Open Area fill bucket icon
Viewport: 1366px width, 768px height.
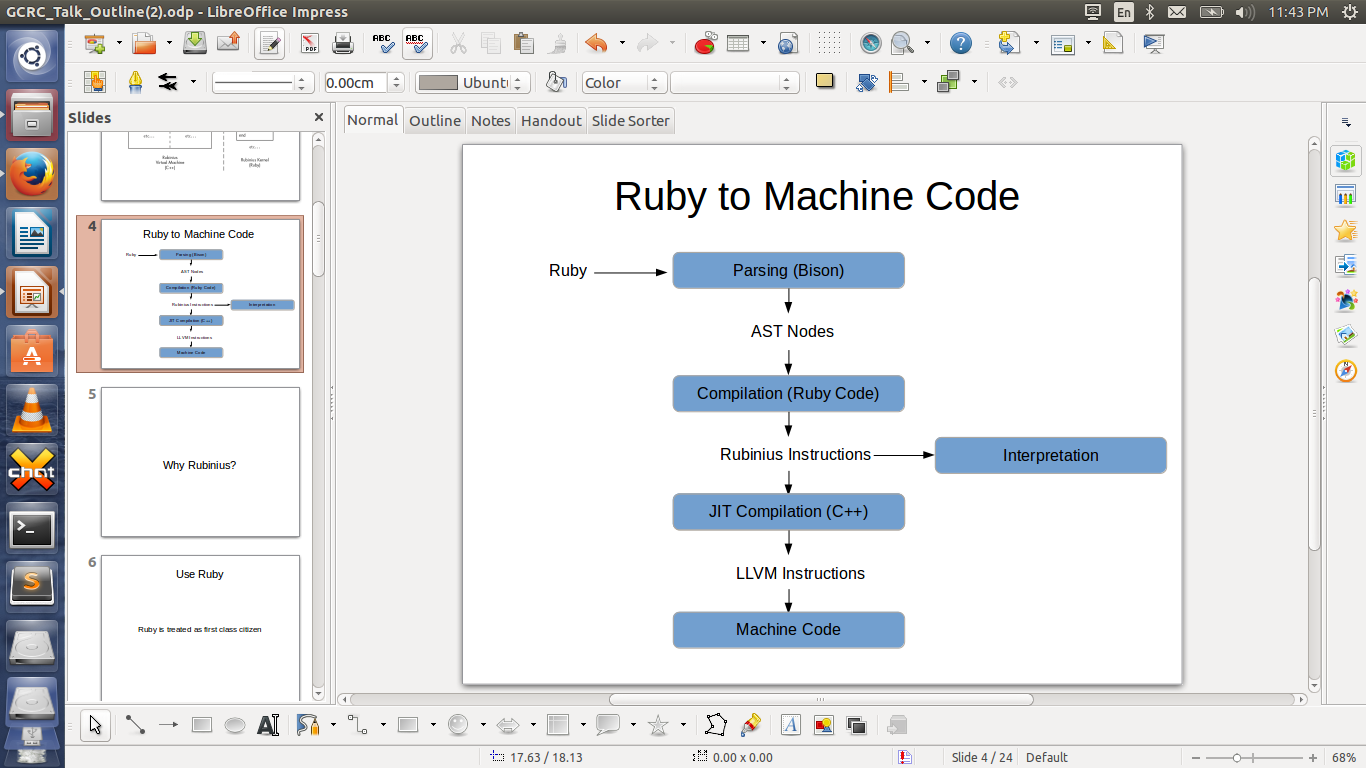pos(557,82)
